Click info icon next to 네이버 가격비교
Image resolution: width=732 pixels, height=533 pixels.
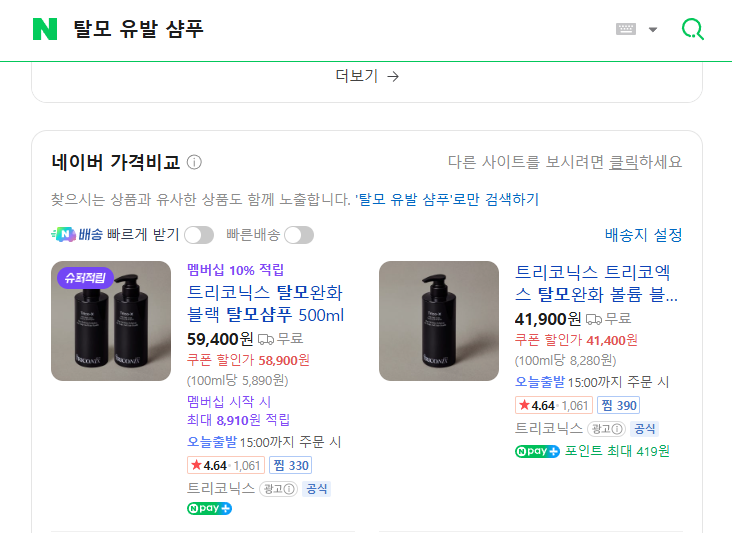click(194, 162)
